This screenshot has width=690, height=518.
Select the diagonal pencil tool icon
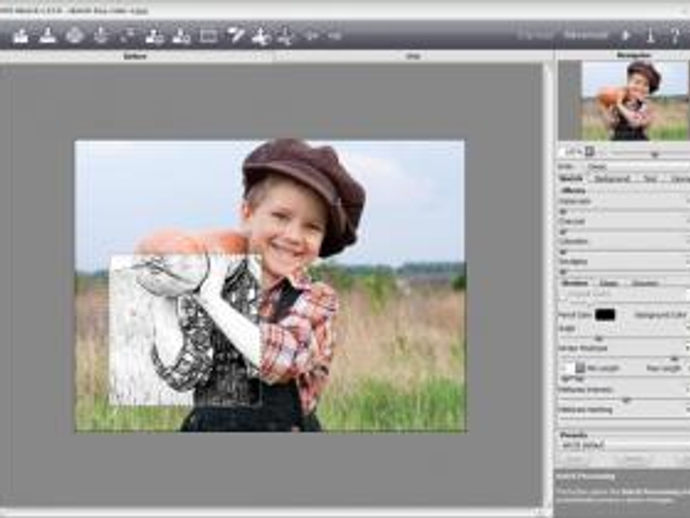point(235,36)
